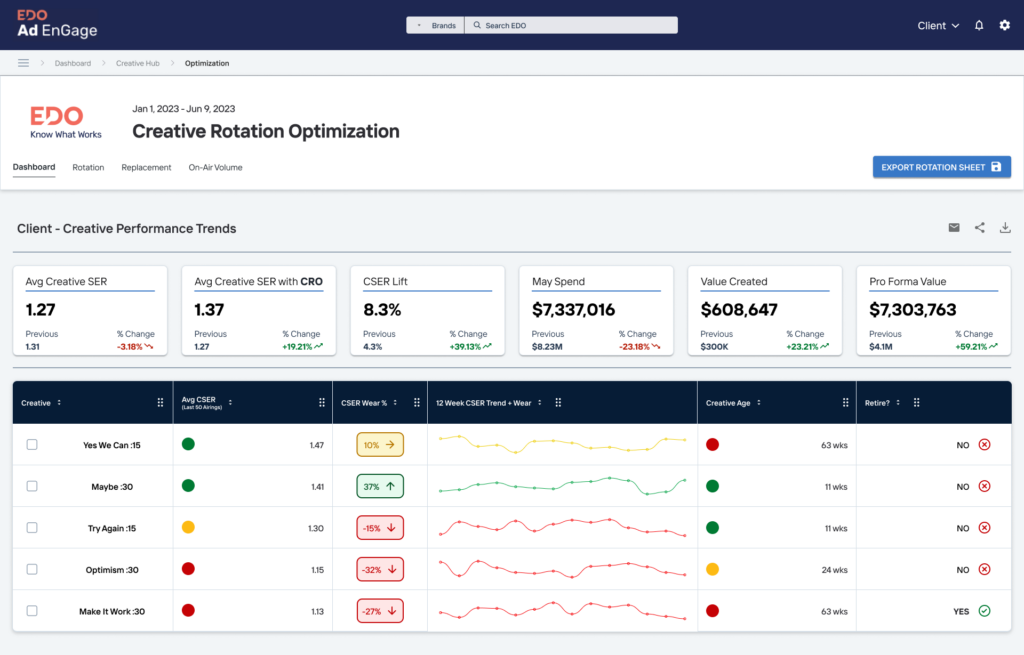Open notifications via the bell icon
Viewport: 1024px width, 655px height.
tap(978, 25)
